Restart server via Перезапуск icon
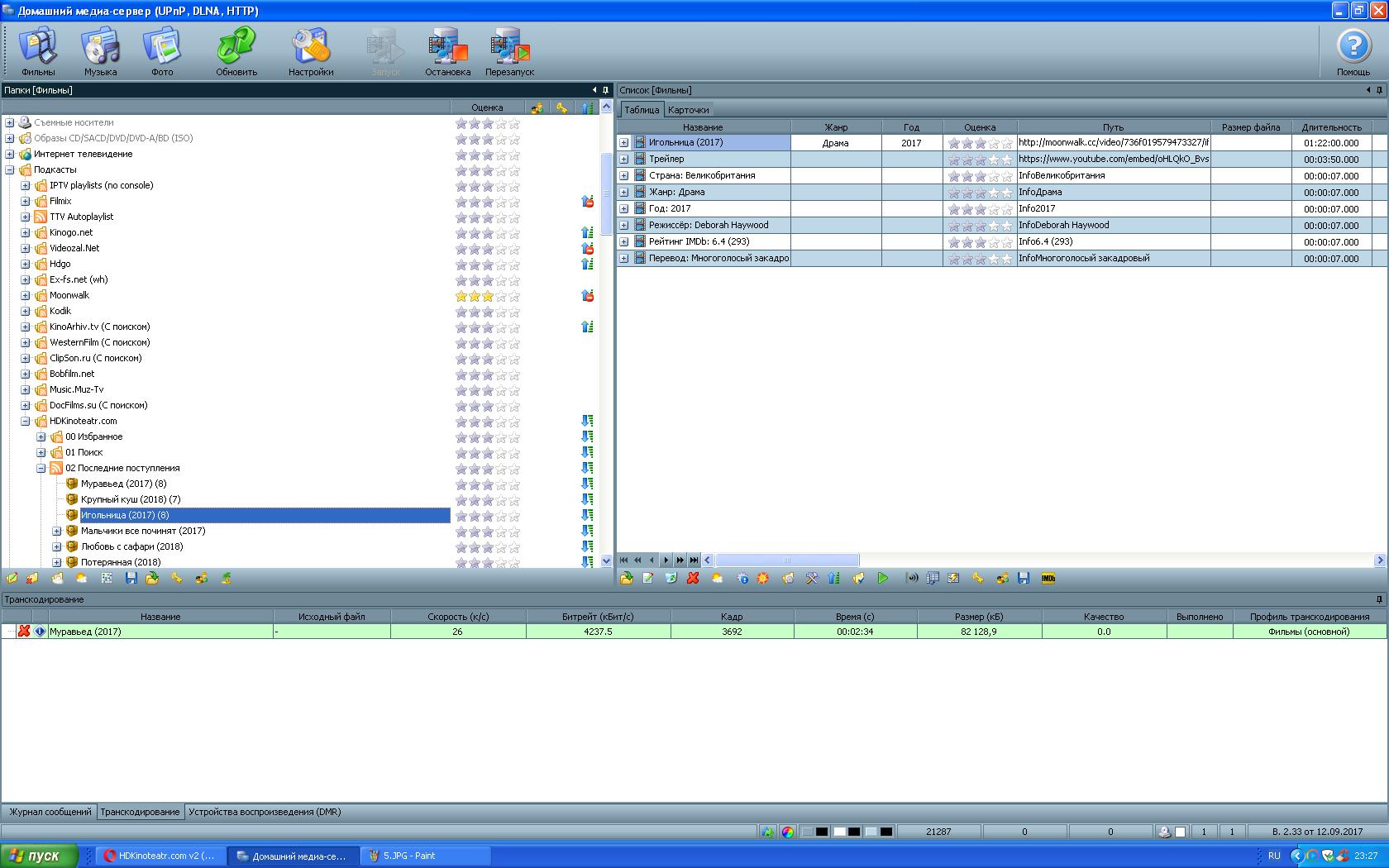This screenshot has height=868, width=1389. click(509, 51)
